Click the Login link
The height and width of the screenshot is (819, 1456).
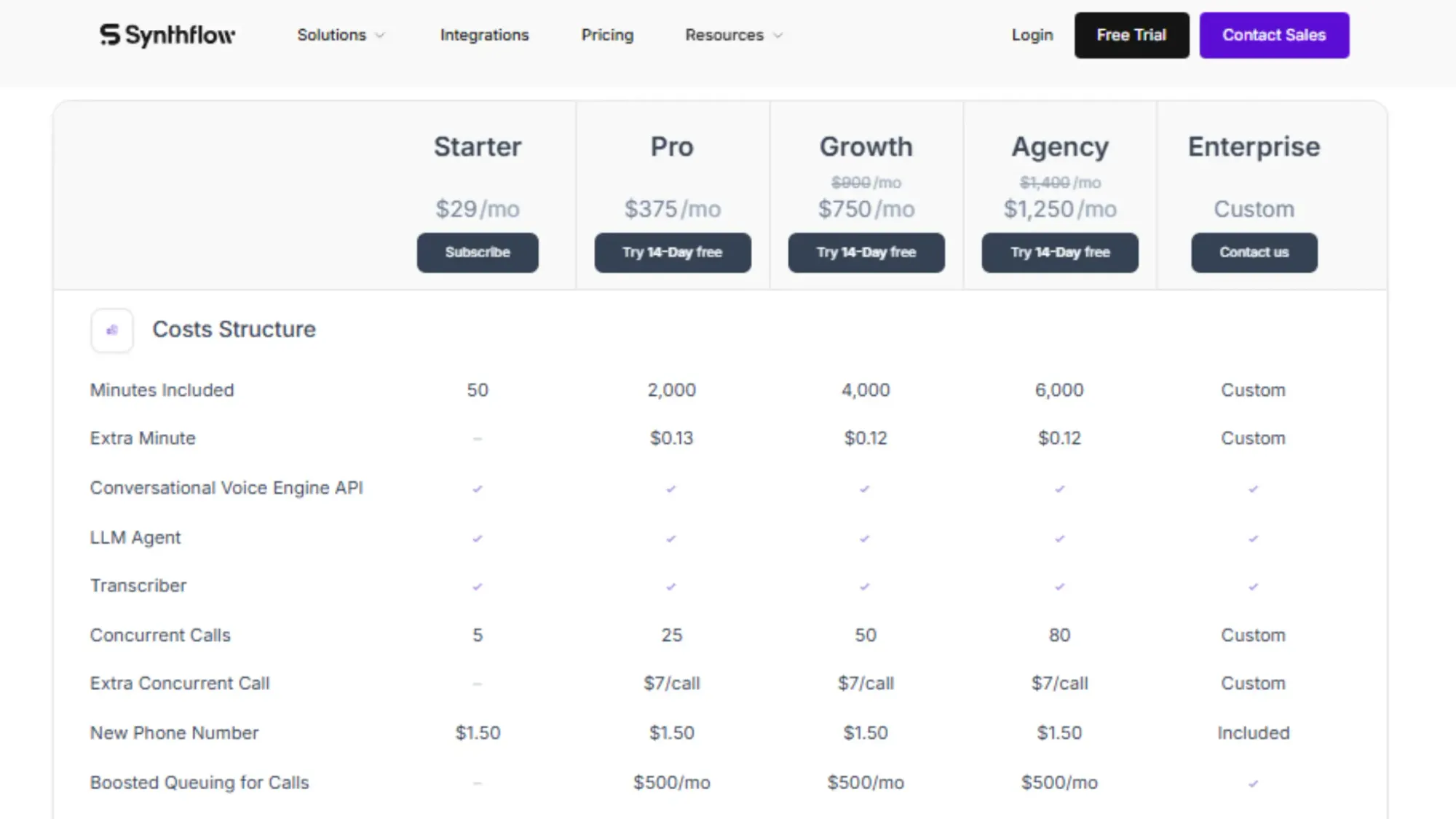pyautogui.click(x=1032, y=35)
